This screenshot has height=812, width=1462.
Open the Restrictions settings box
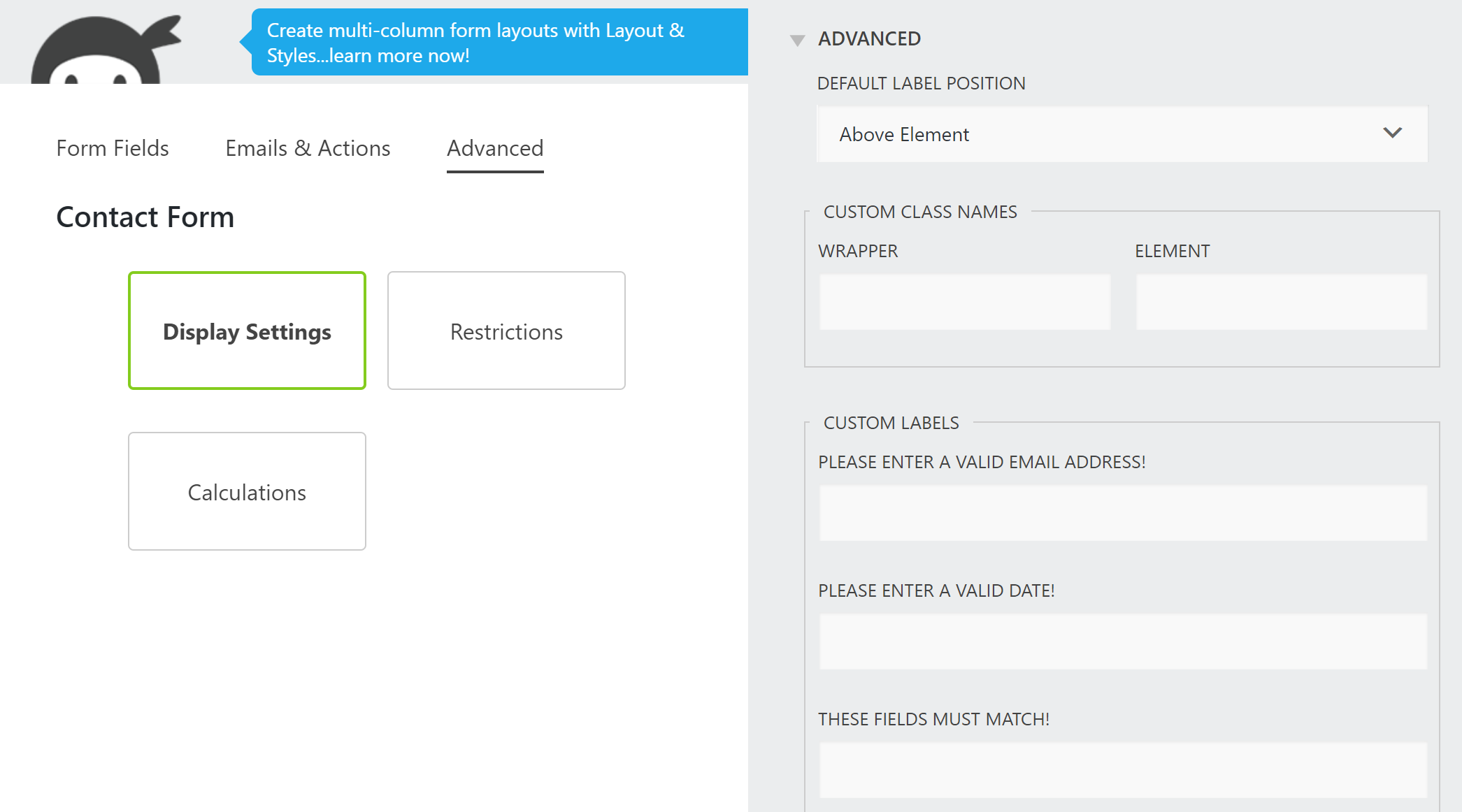tap(506, 331)
